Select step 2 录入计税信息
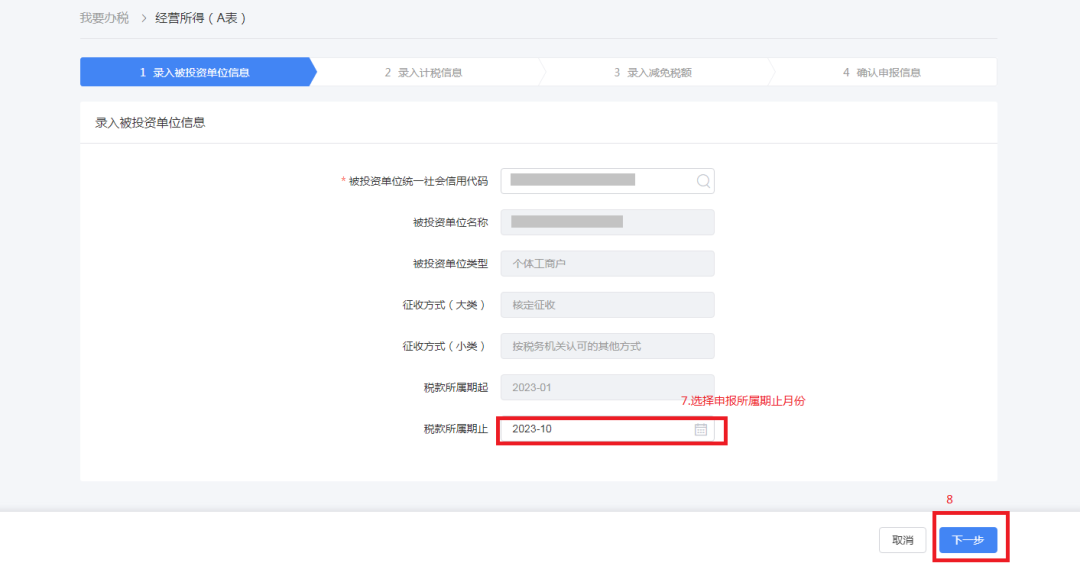Viewport: 1080px width, 563px height. [424, 72]
